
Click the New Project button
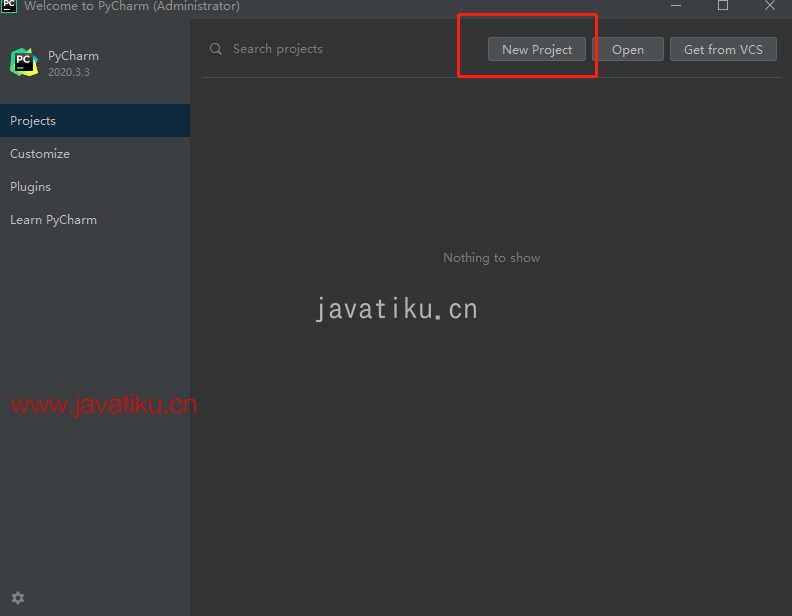536,49
